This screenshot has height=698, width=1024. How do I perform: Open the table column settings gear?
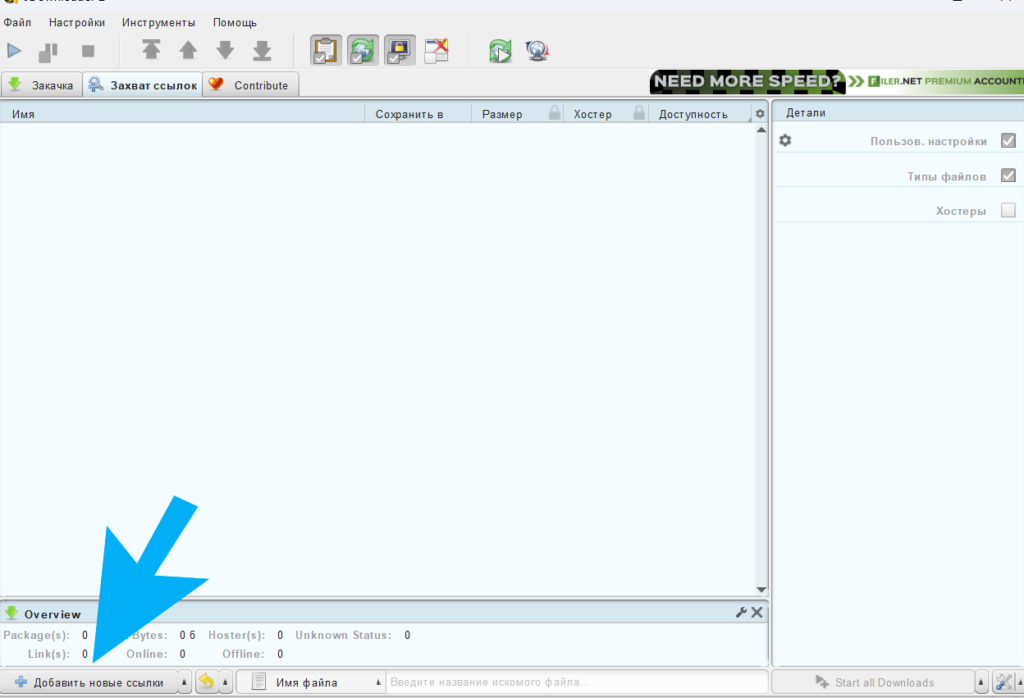pyautogui.click(x=760, y=114)
